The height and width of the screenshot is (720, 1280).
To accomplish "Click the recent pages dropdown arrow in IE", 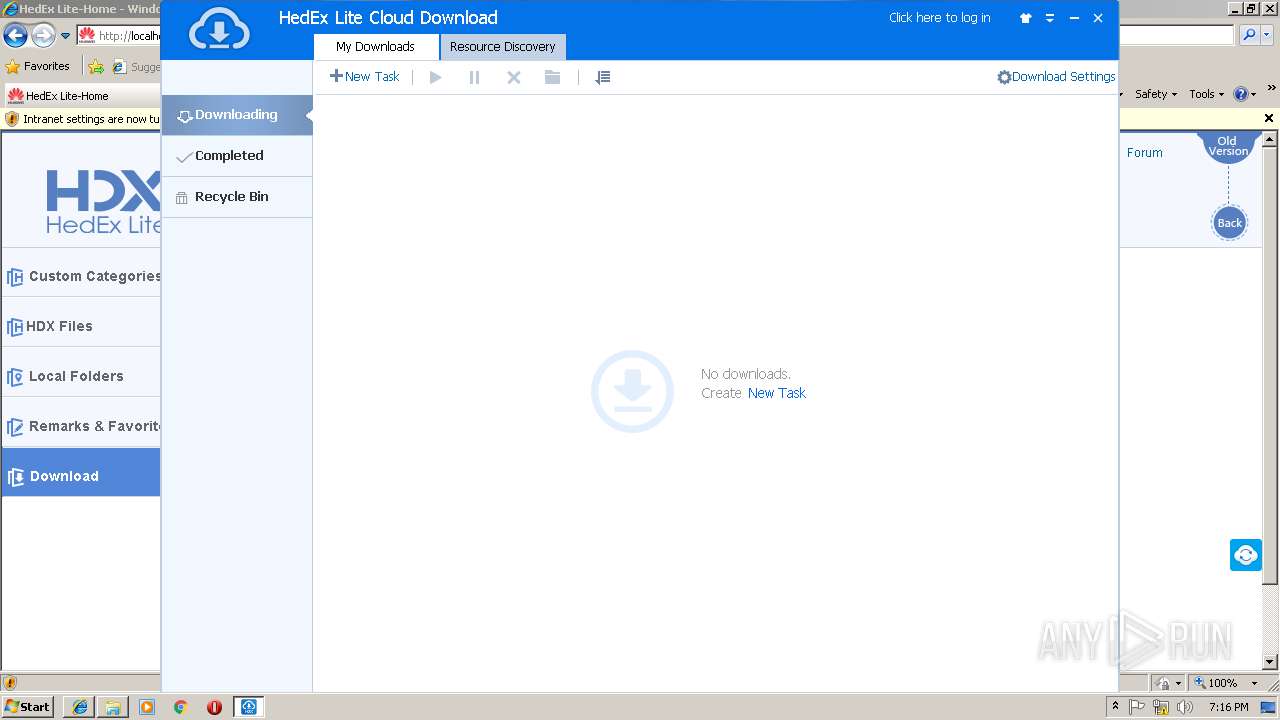I will click(65, 36).
